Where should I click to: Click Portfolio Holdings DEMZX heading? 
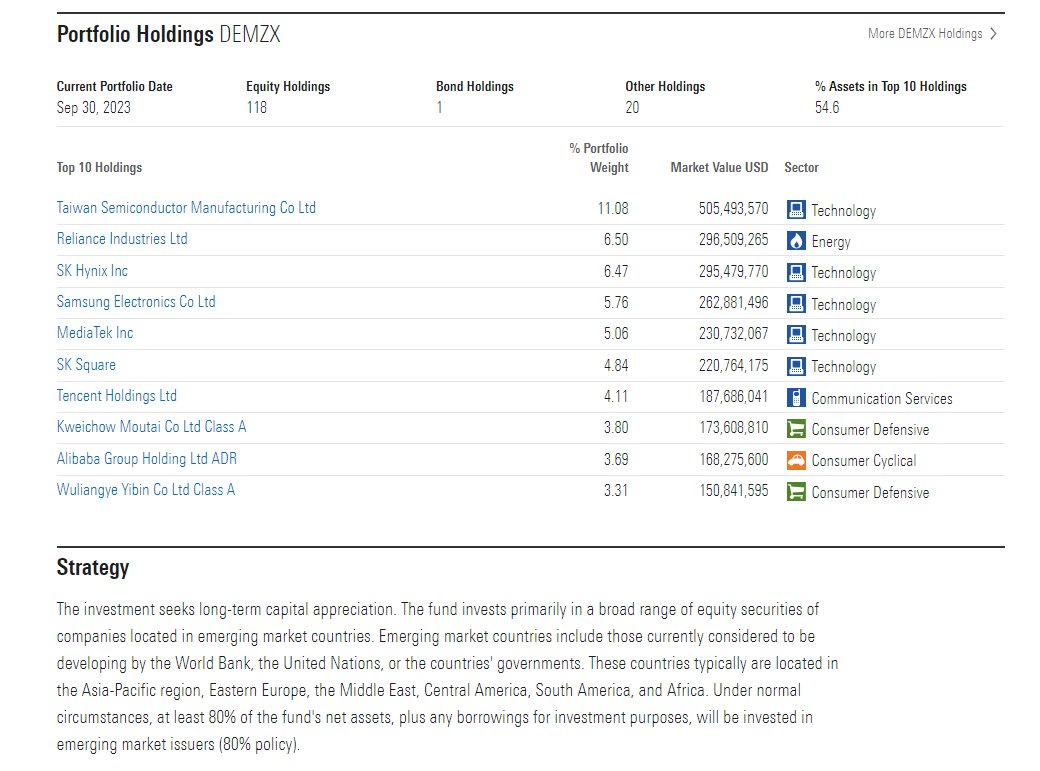click(x=168, y=34)
